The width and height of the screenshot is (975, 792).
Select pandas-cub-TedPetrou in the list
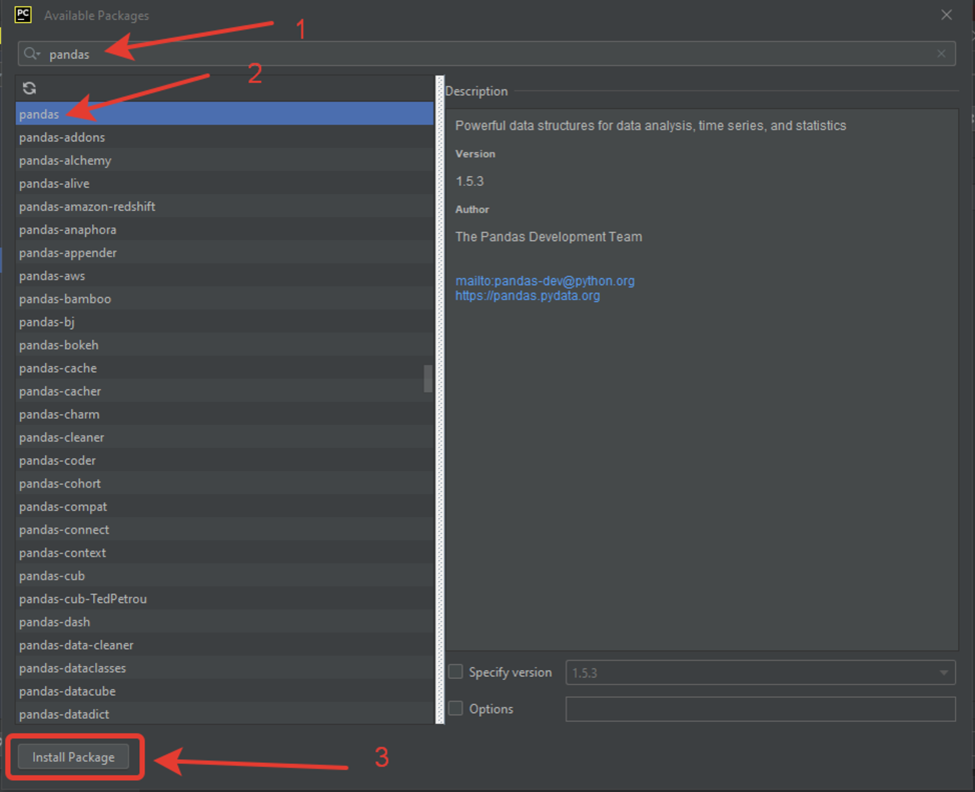pos(224,599)
